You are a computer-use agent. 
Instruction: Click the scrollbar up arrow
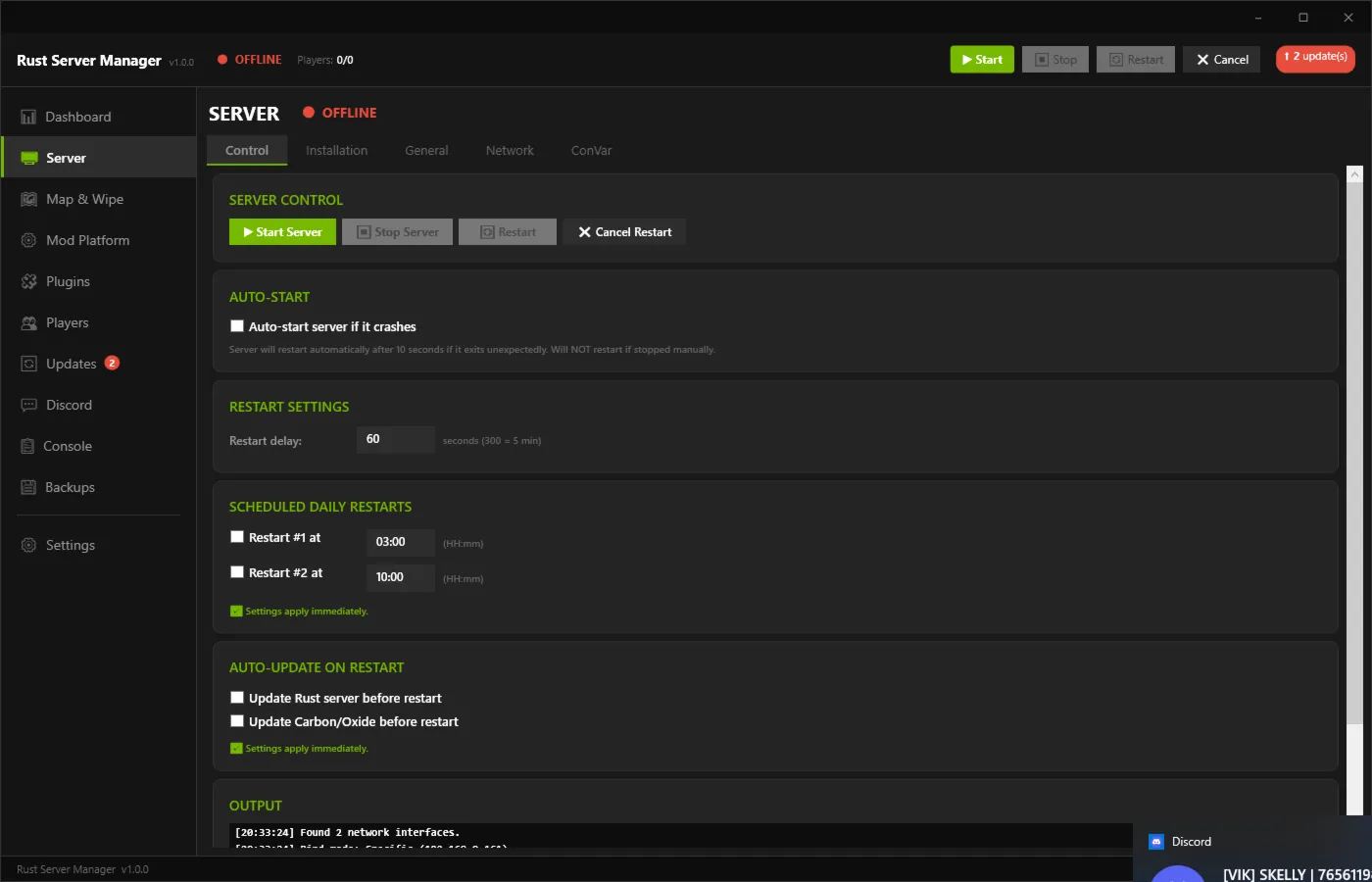(x=1354, y=174)
